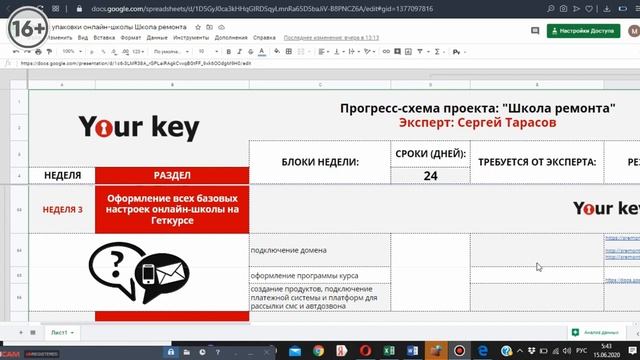This screenshot has height=360, width=640.
Task: Open the comment history icon
Action: click(x=535, y=31)
